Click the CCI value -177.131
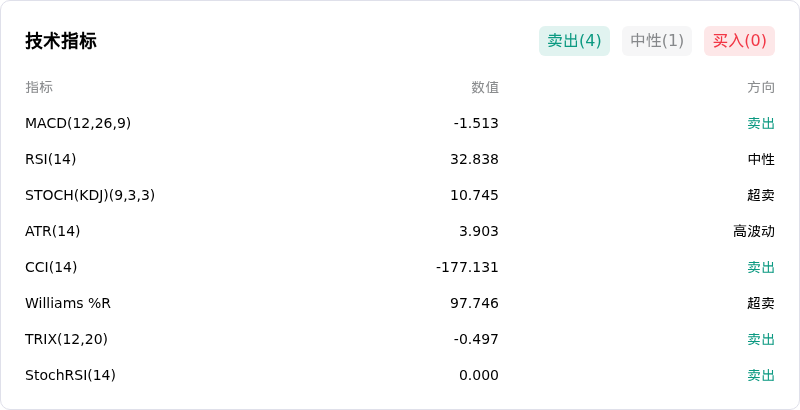The image size is (800, 410). pos(467,267)
